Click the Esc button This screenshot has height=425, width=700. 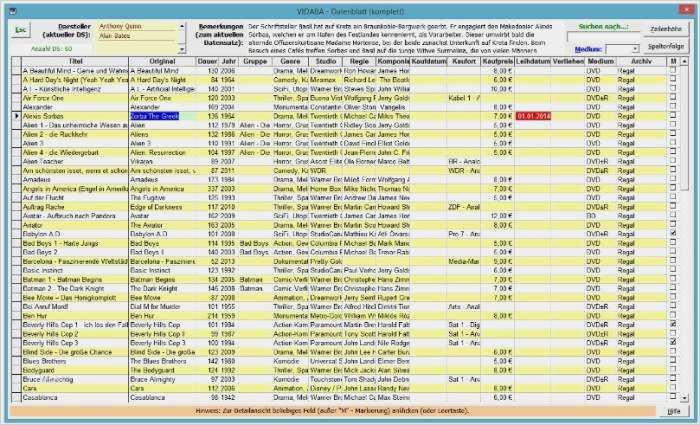[21, 30]
